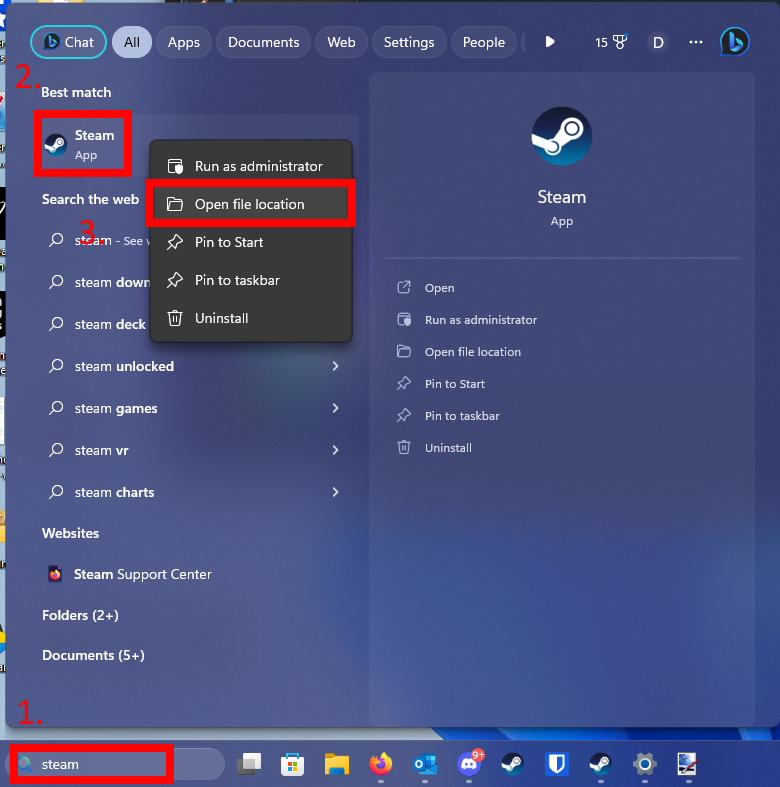Open Microsoft Store from the taskbar
This screenshot has height=787, width=780.
click(x=293, y=764)
